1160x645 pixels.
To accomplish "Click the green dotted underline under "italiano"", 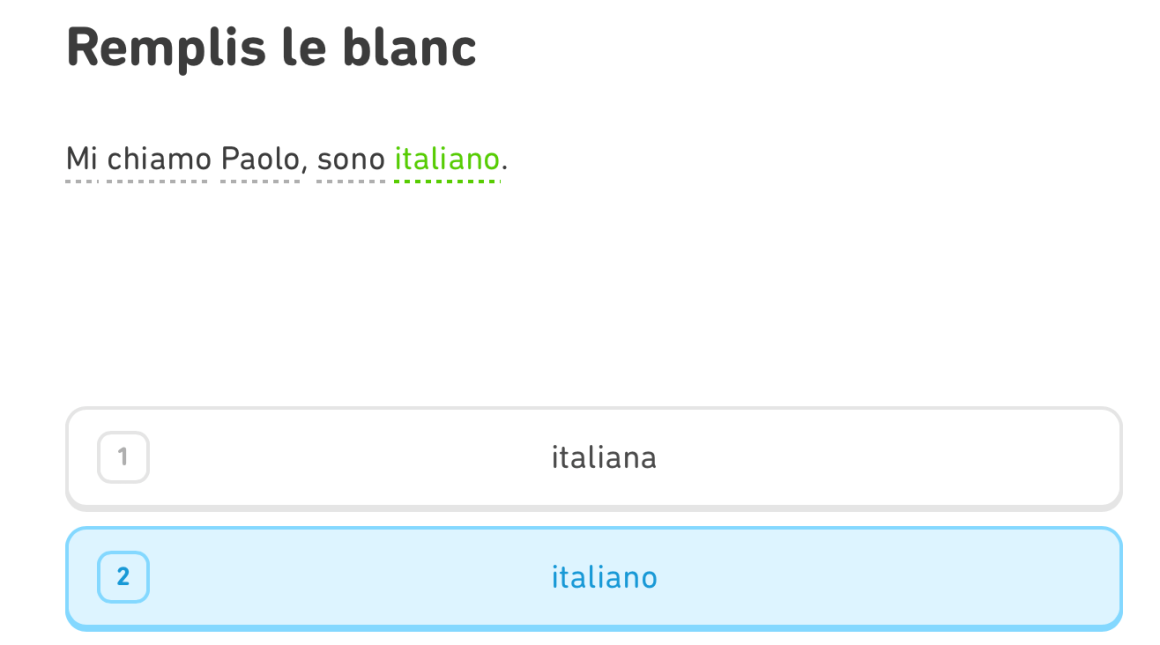I will coord(446,182).
